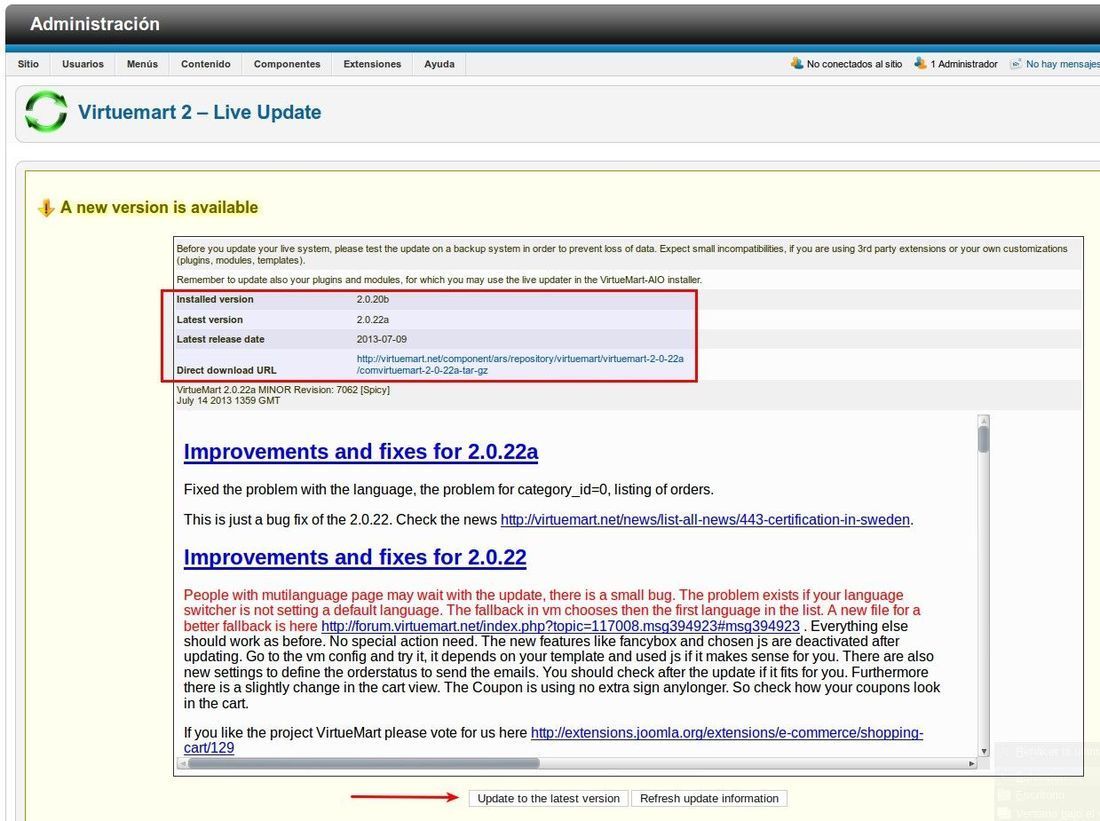Open the forum.virtuemart.net topic link
Screen dimensions: 1100x821
[561, 626]
